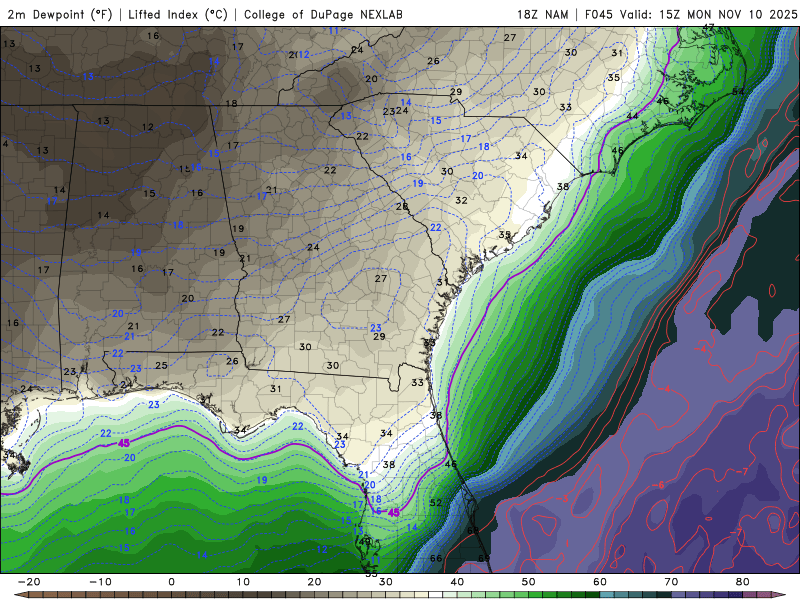800x600 pixels.
Task: Click the dewpoint value 44 on the map
Action: [632, 116]
